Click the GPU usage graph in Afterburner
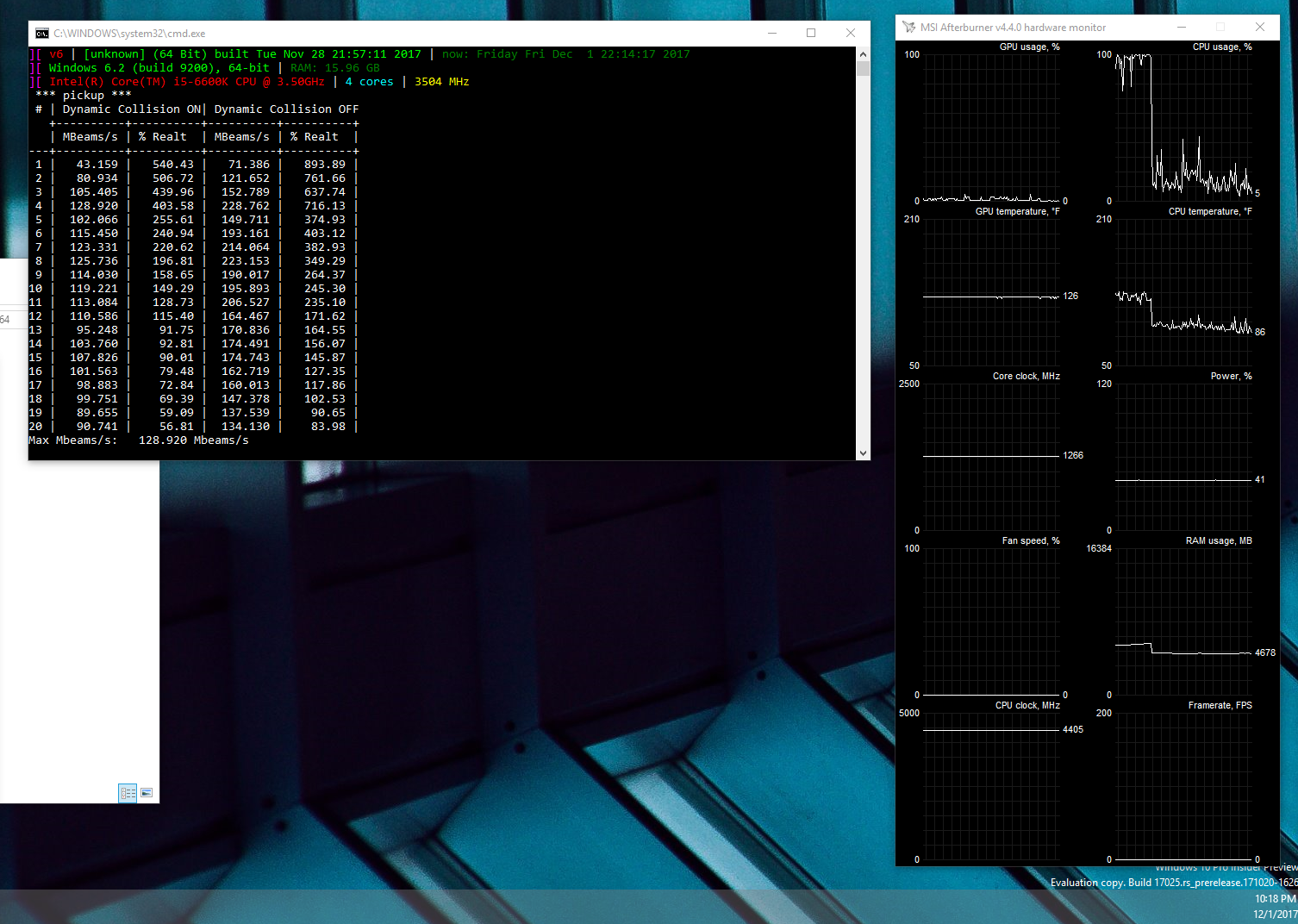 tap(991, 128)
